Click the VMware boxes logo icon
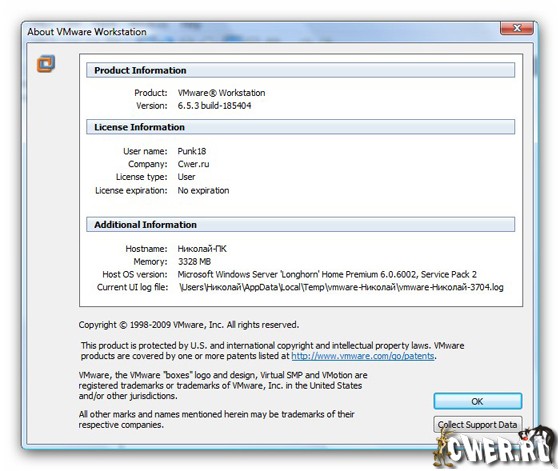Screen dimensions: 560x471 (x=46, y=64)
